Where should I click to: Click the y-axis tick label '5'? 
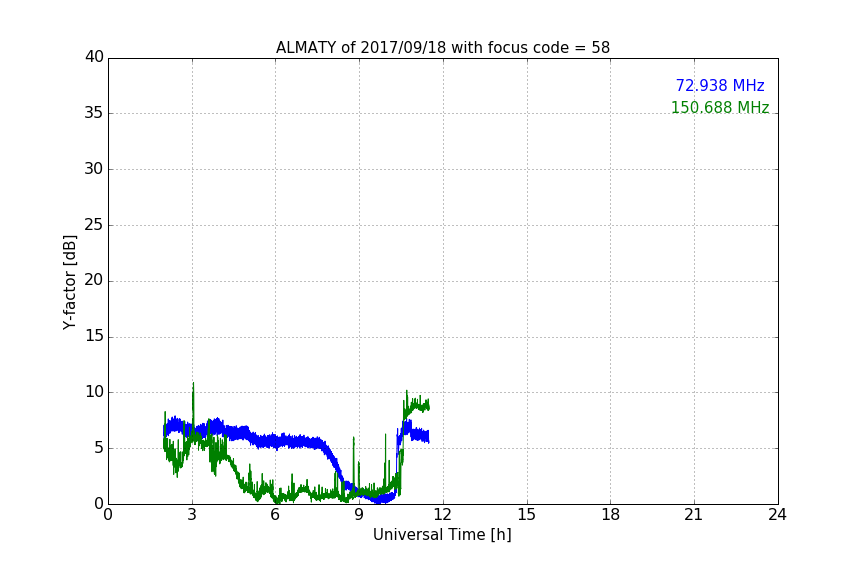[x=99, y=448]
